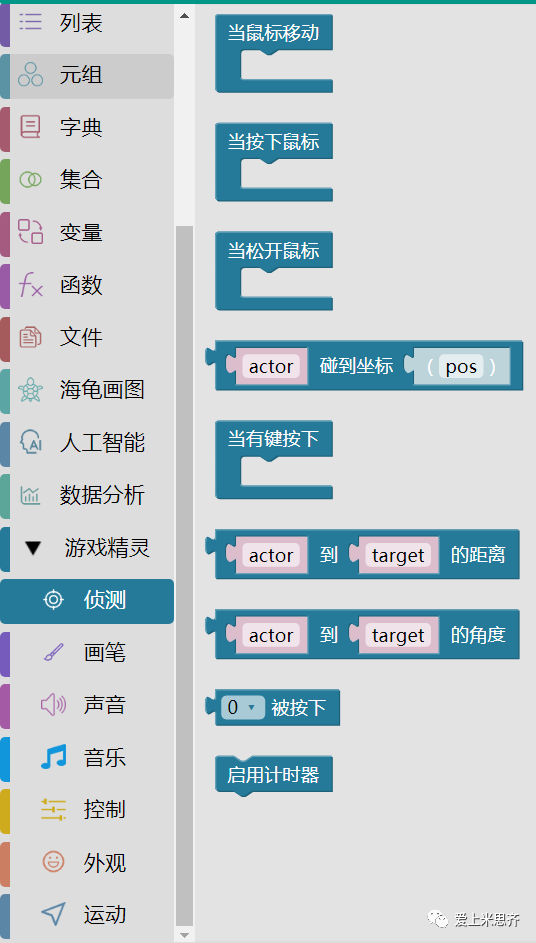The width and height of the screenshot is (536, 943).
Task: Open the 声音 speaker icon category
Action: (54, 705)
